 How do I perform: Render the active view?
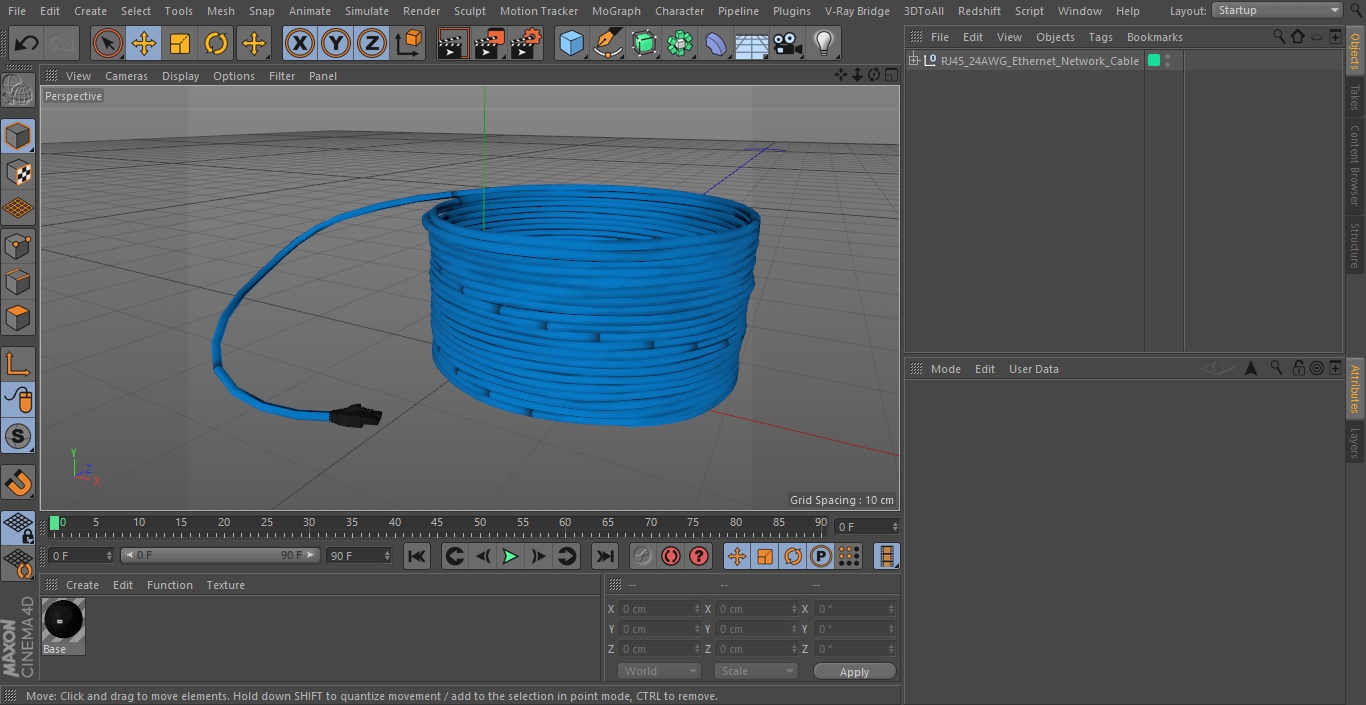pos(453,43)
